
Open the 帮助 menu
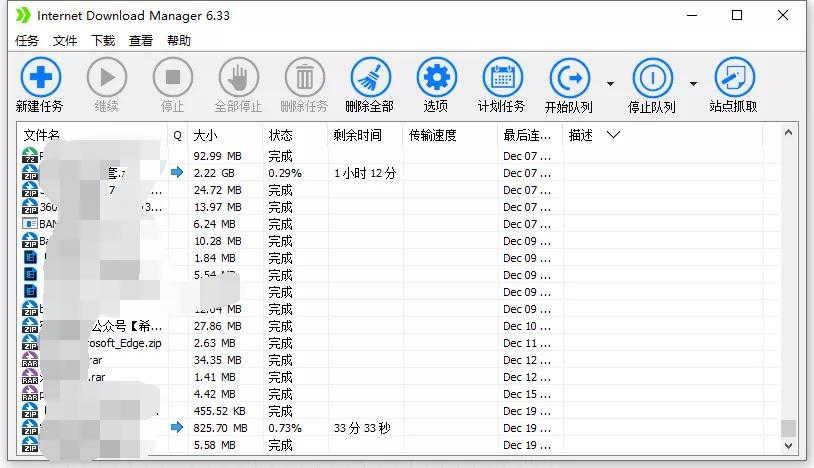click(x=179, y=40)
